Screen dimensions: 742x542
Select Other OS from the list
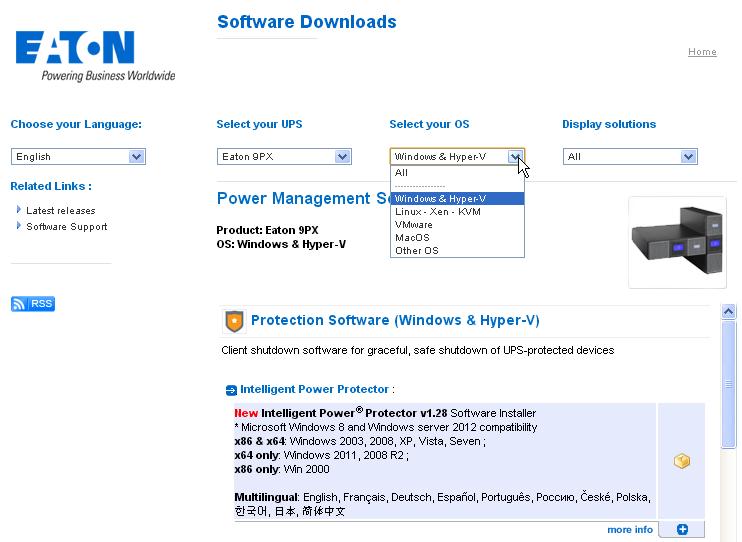click(457, 250)
